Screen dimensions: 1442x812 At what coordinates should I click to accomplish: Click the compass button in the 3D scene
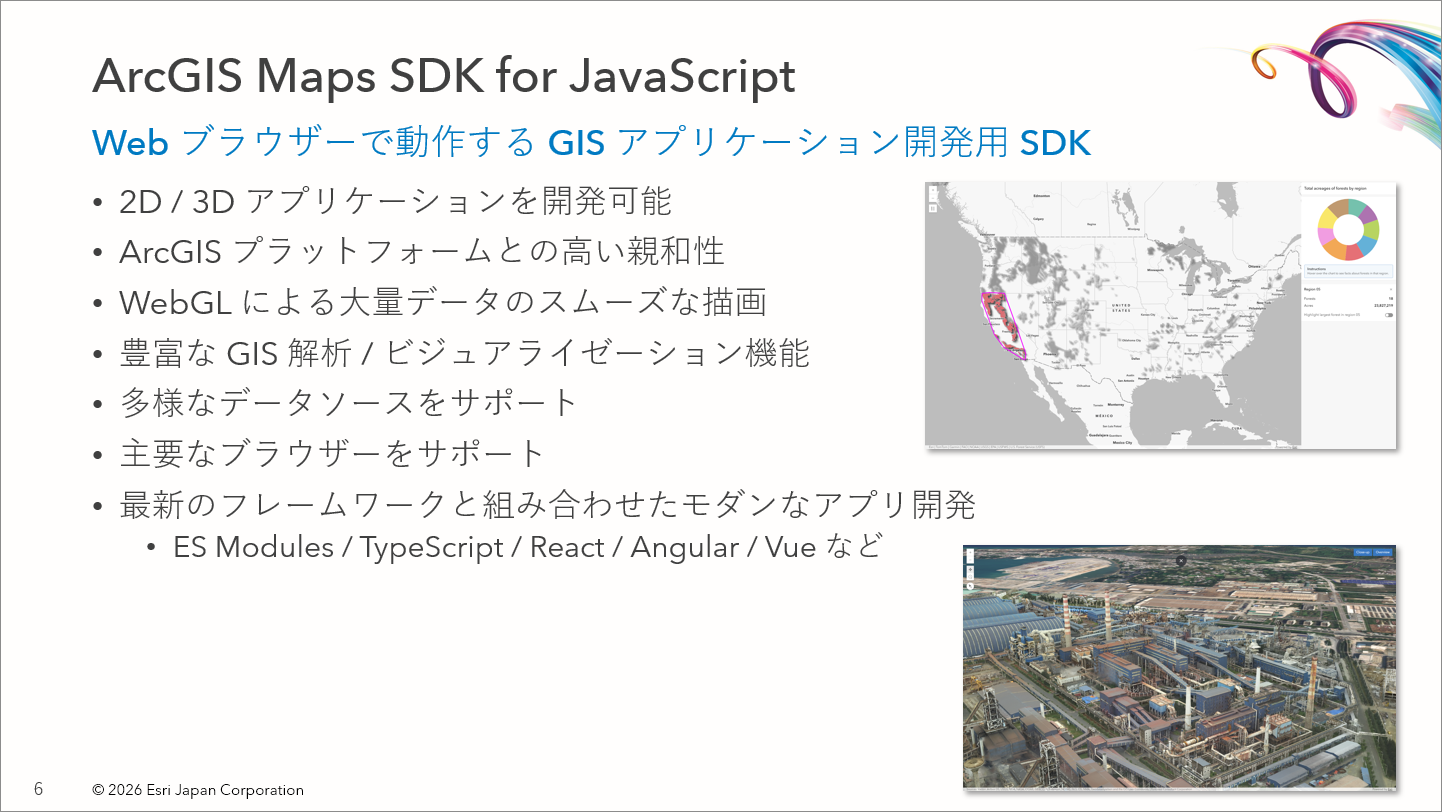click(x=970, y=586)
